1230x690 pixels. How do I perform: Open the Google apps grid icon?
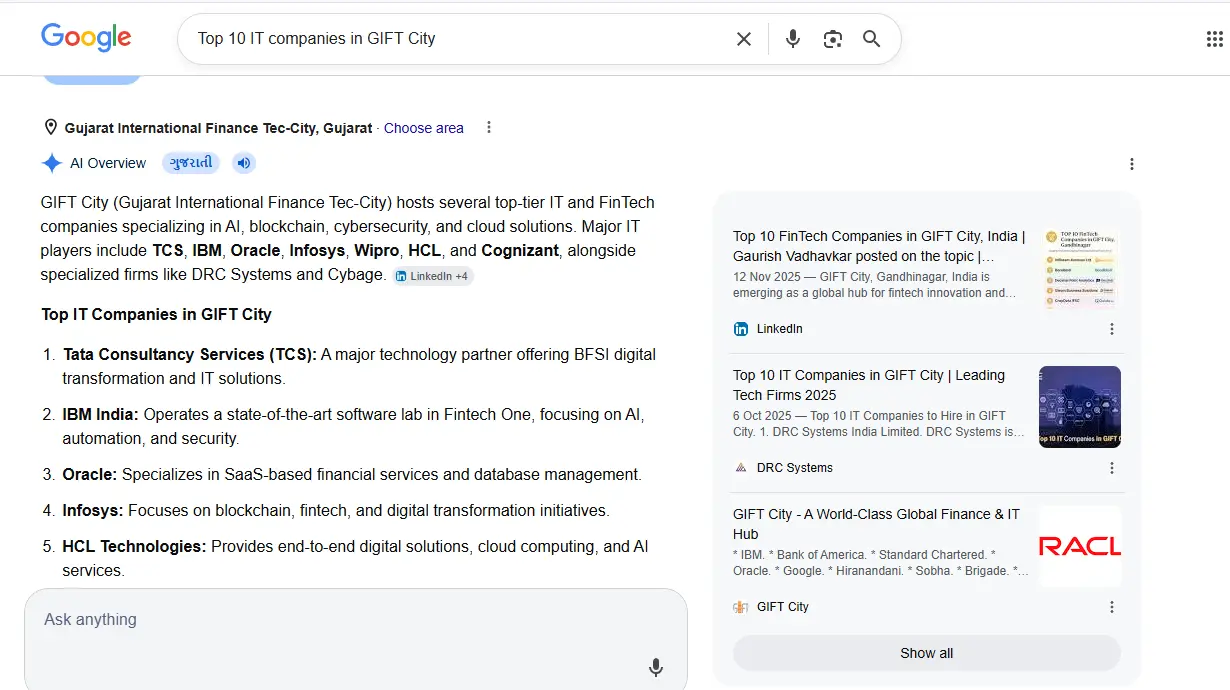(x=1215, y=39)
